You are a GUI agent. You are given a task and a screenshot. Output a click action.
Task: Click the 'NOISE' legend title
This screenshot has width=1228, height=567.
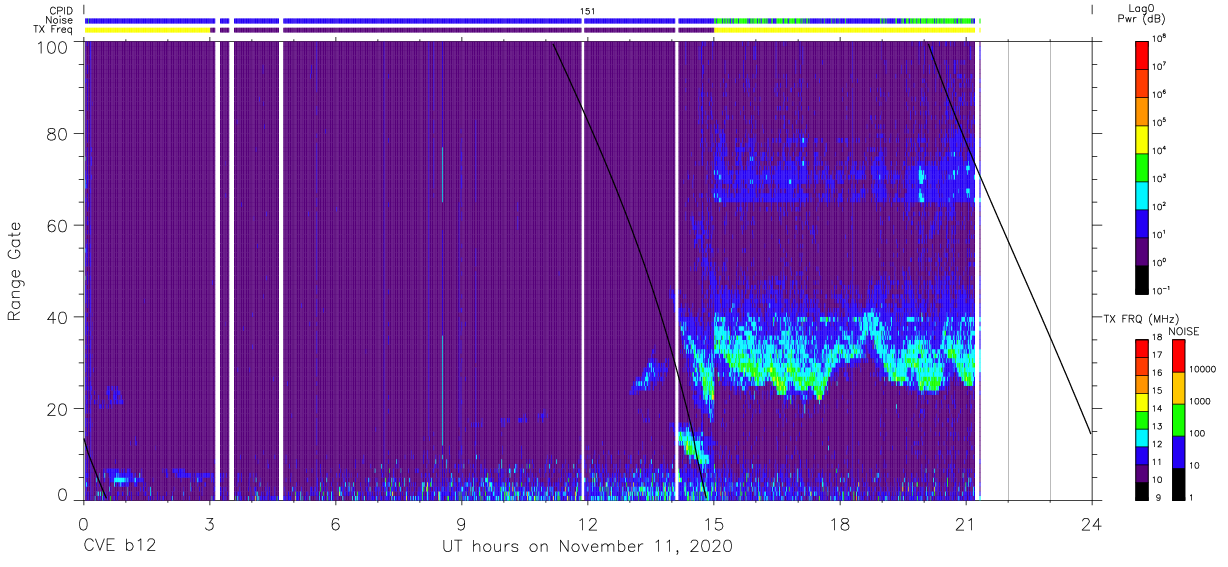pos(1185,331)
